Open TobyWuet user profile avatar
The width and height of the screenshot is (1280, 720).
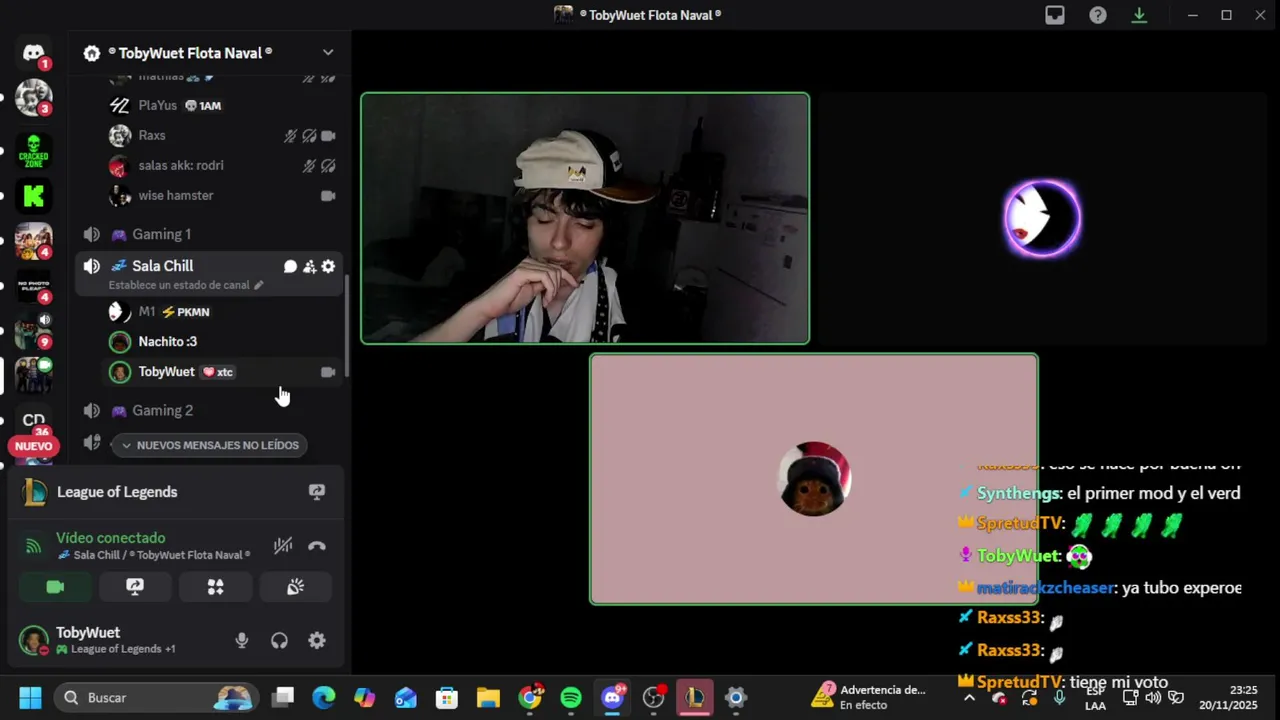click(x=34, y=640)
